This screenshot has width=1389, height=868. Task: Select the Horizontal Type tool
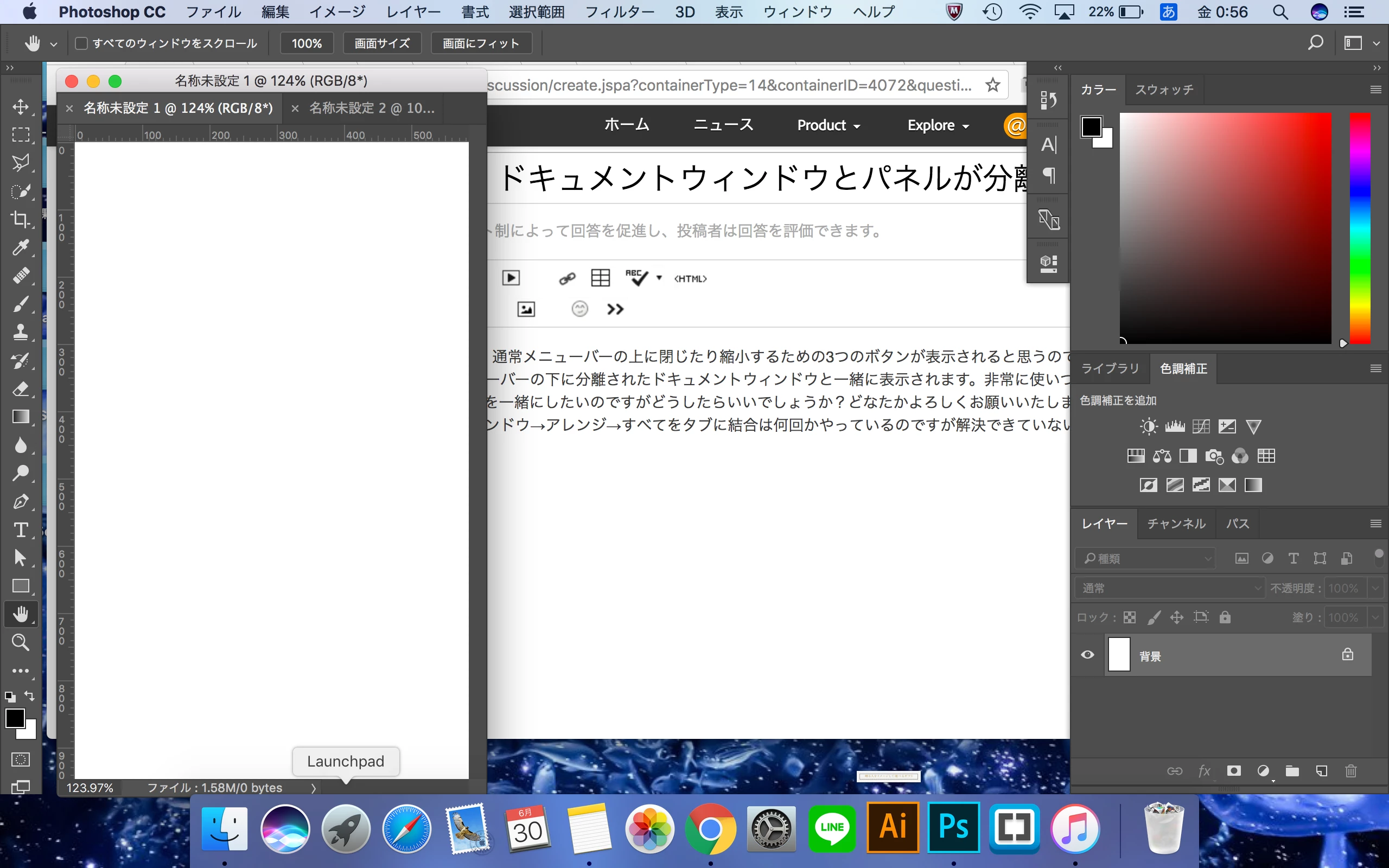(x=21, y=529)
